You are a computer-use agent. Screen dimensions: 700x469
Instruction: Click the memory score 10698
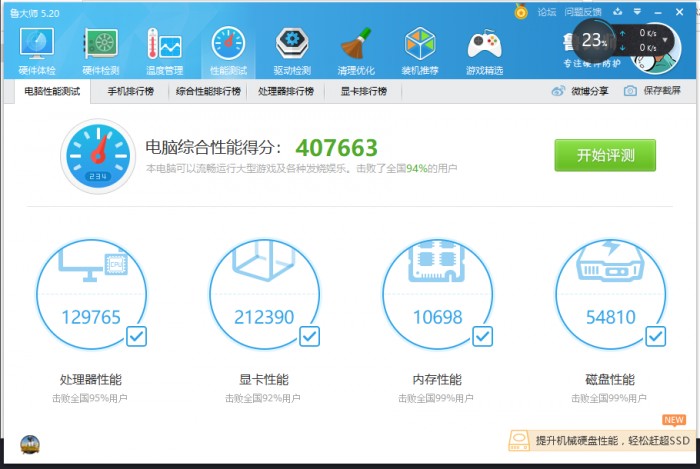point(438,317)
